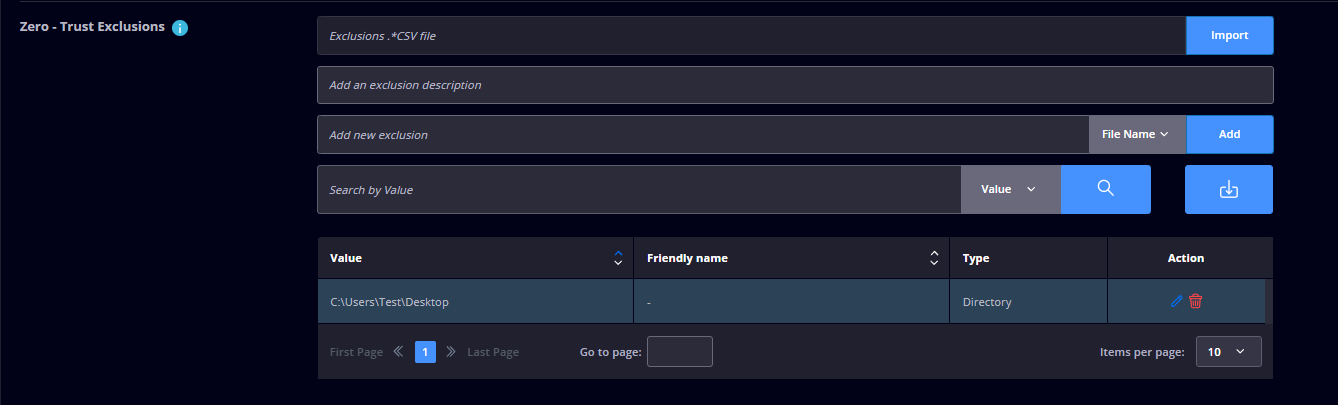Click the Add exclusion button
Image resolution: width=1338 pixels, height=405 pixels.
tap(1229, 134)
